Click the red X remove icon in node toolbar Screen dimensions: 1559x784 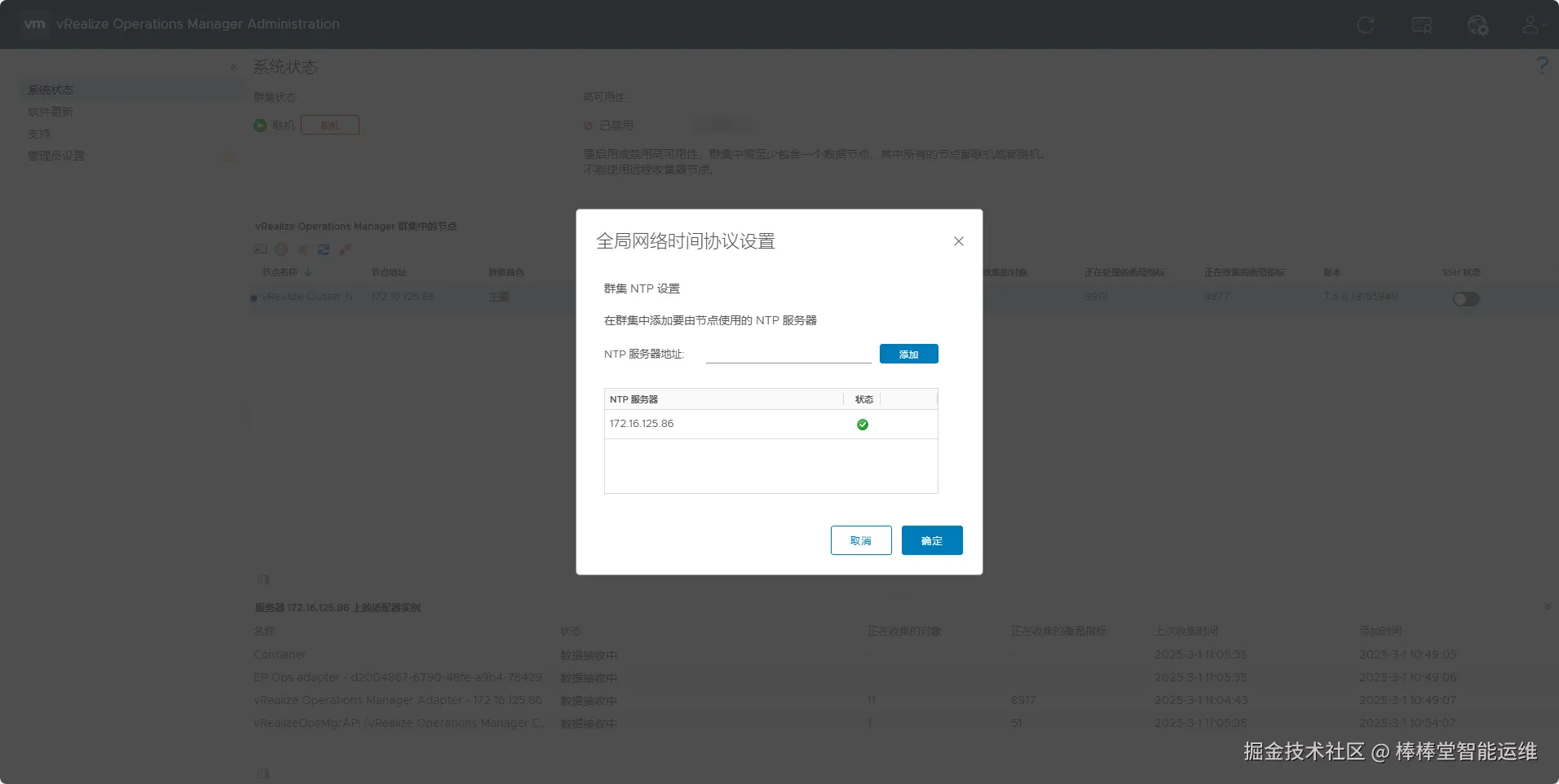tap(303, 249)
